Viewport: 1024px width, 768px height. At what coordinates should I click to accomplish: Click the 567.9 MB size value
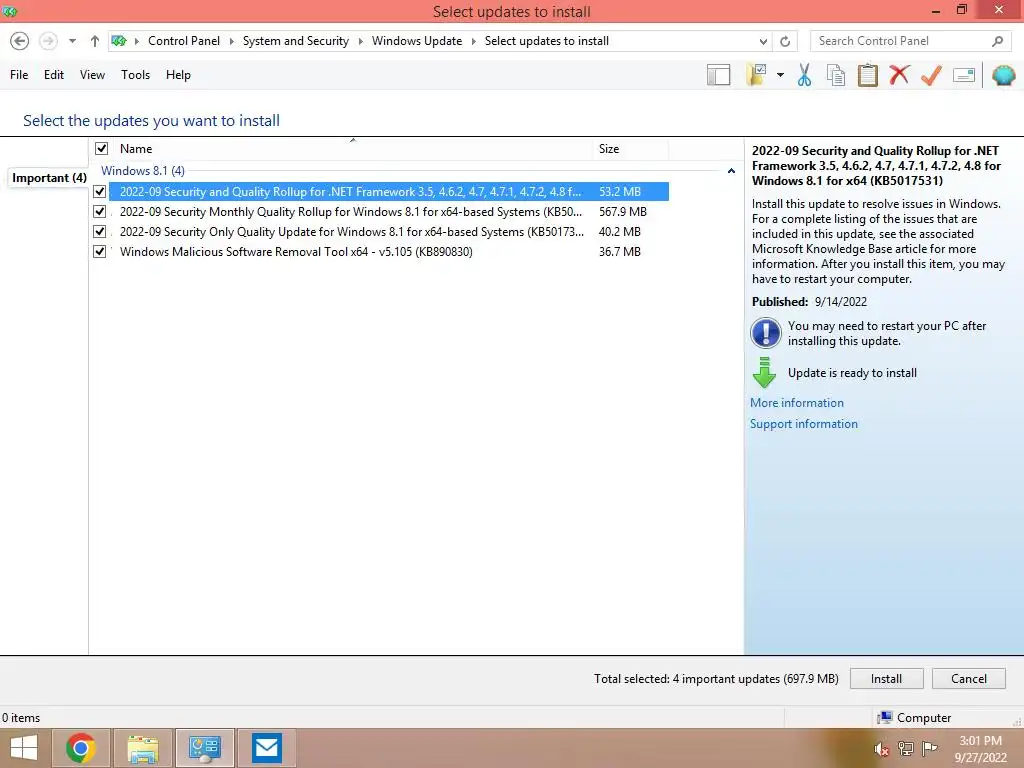[x=622, y=212]
